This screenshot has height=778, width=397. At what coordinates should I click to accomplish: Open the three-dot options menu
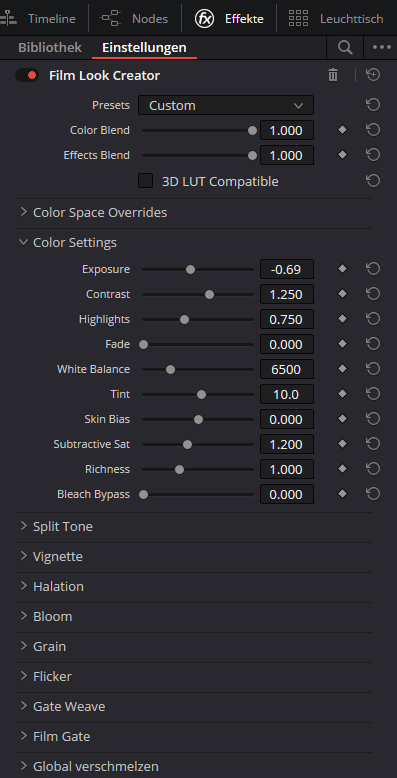click(382, 48)
